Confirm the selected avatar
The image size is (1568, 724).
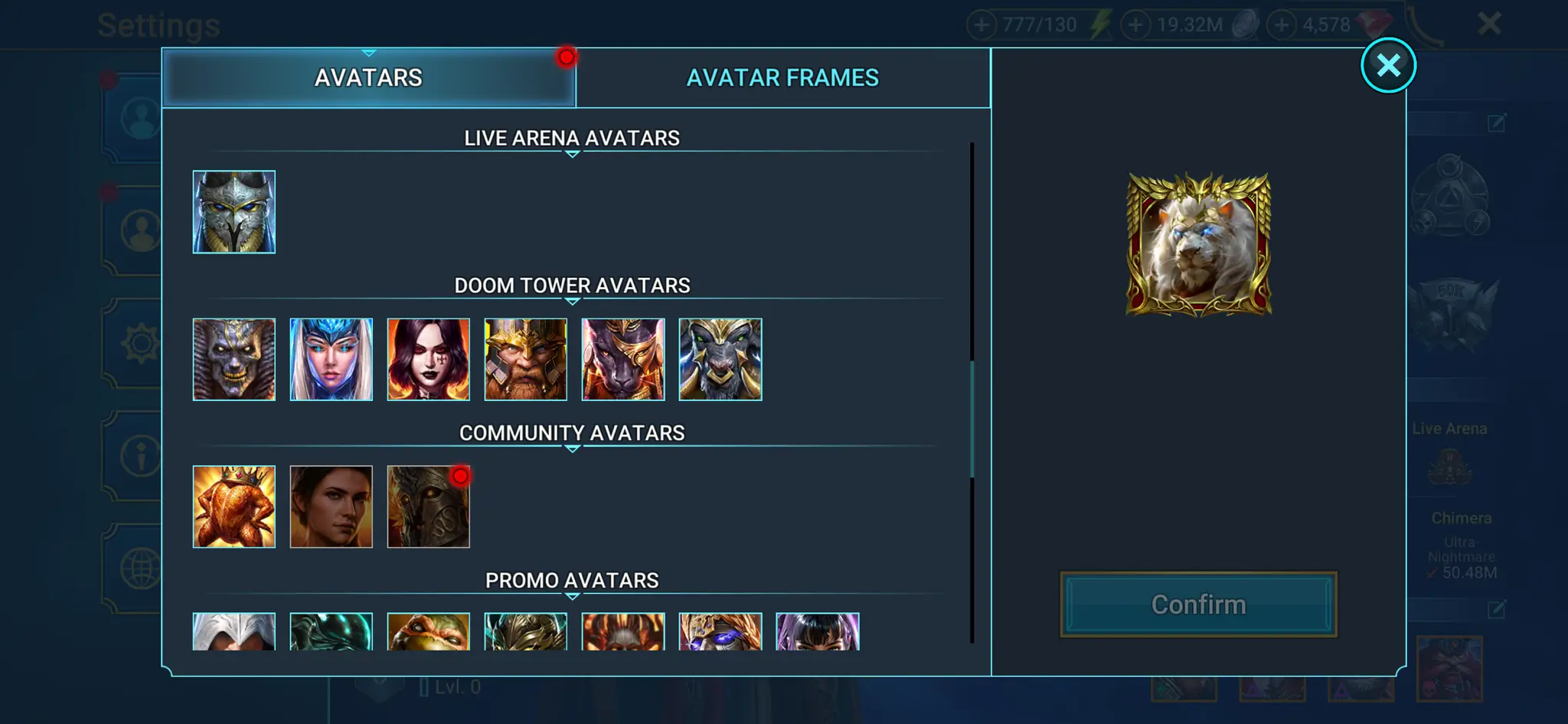coord(1198,605)
